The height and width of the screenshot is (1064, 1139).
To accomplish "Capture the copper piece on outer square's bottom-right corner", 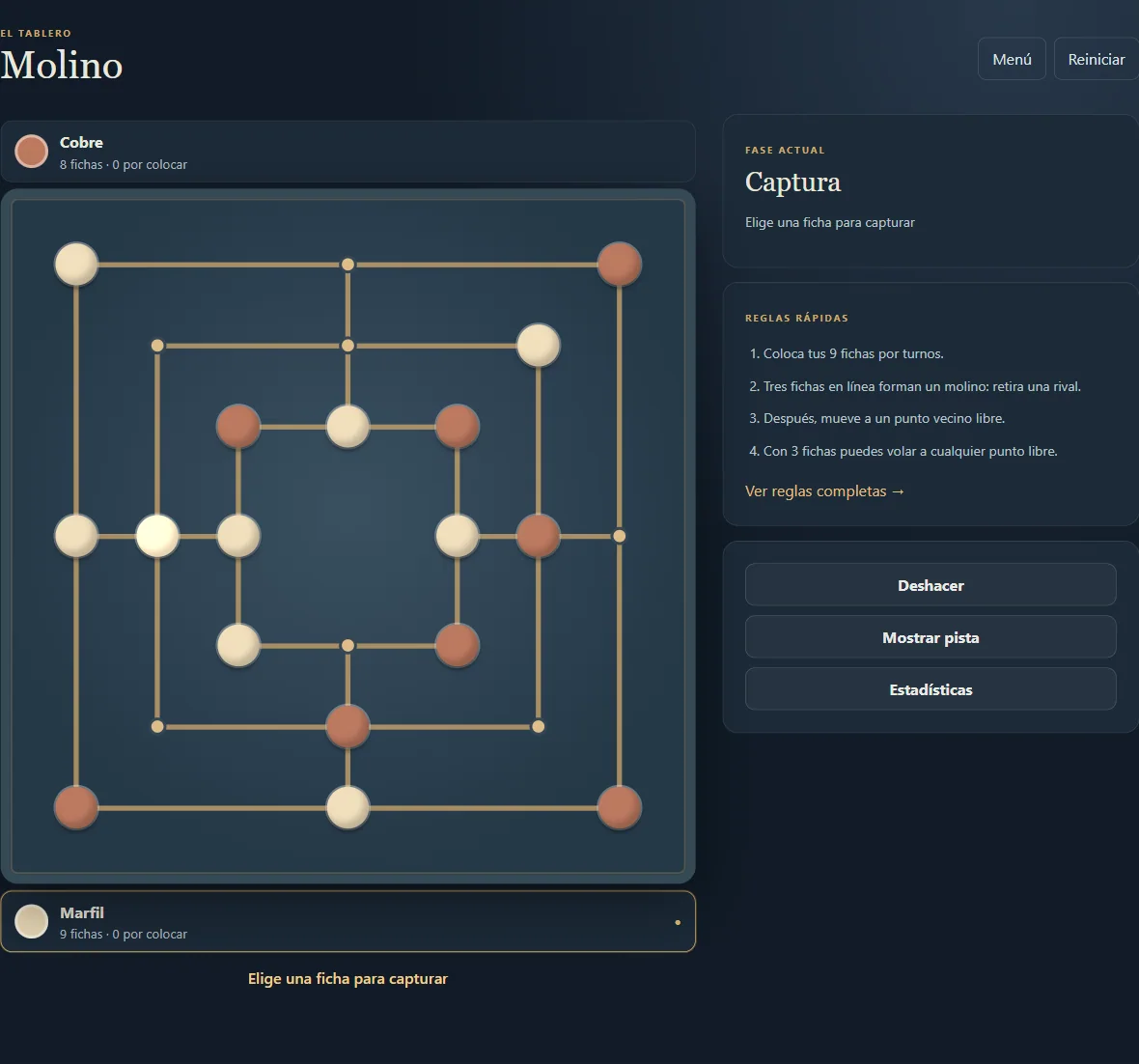I will pos(619,807).
